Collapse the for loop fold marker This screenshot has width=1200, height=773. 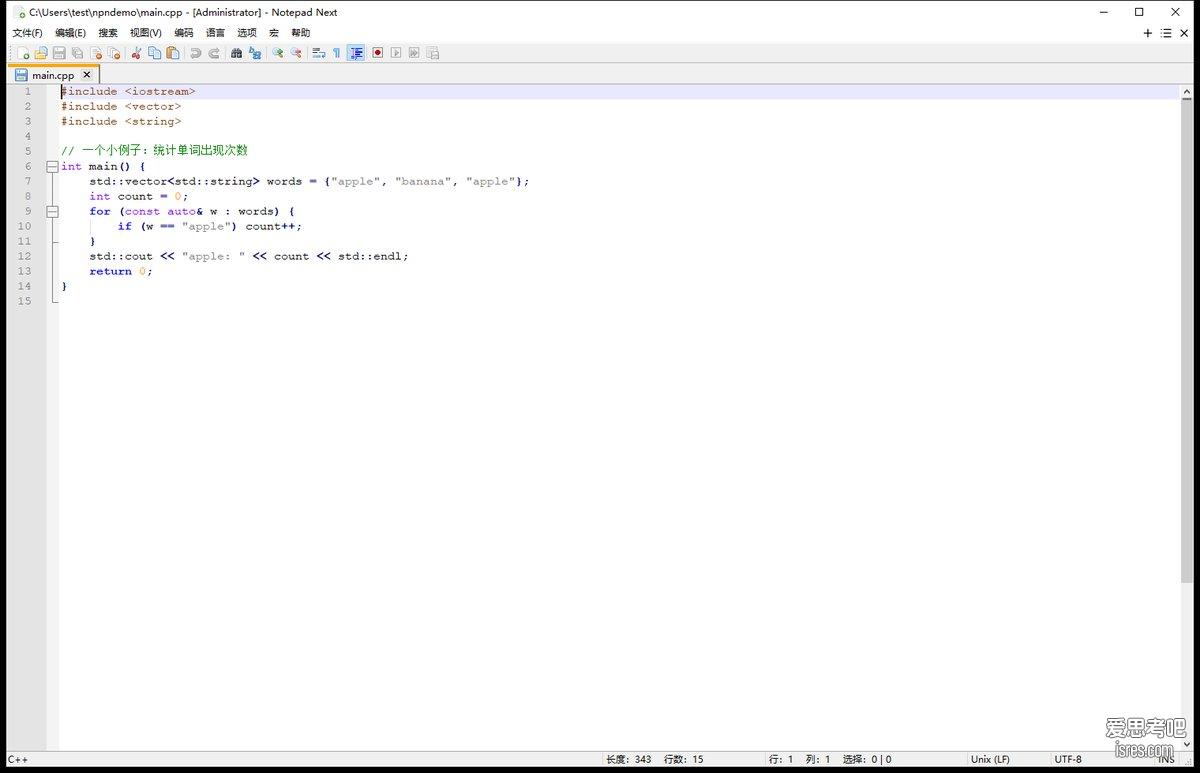[x=52, y=211]
